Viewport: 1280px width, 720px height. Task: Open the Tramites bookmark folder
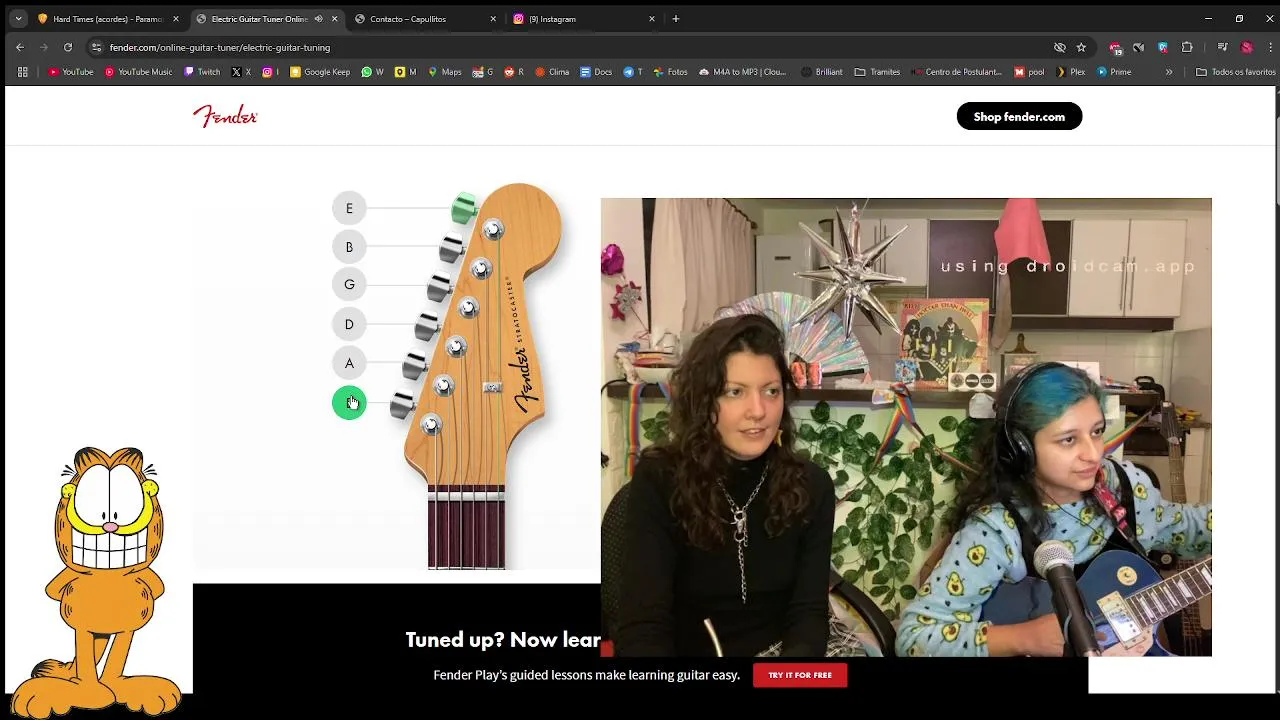tap(877, 72)
